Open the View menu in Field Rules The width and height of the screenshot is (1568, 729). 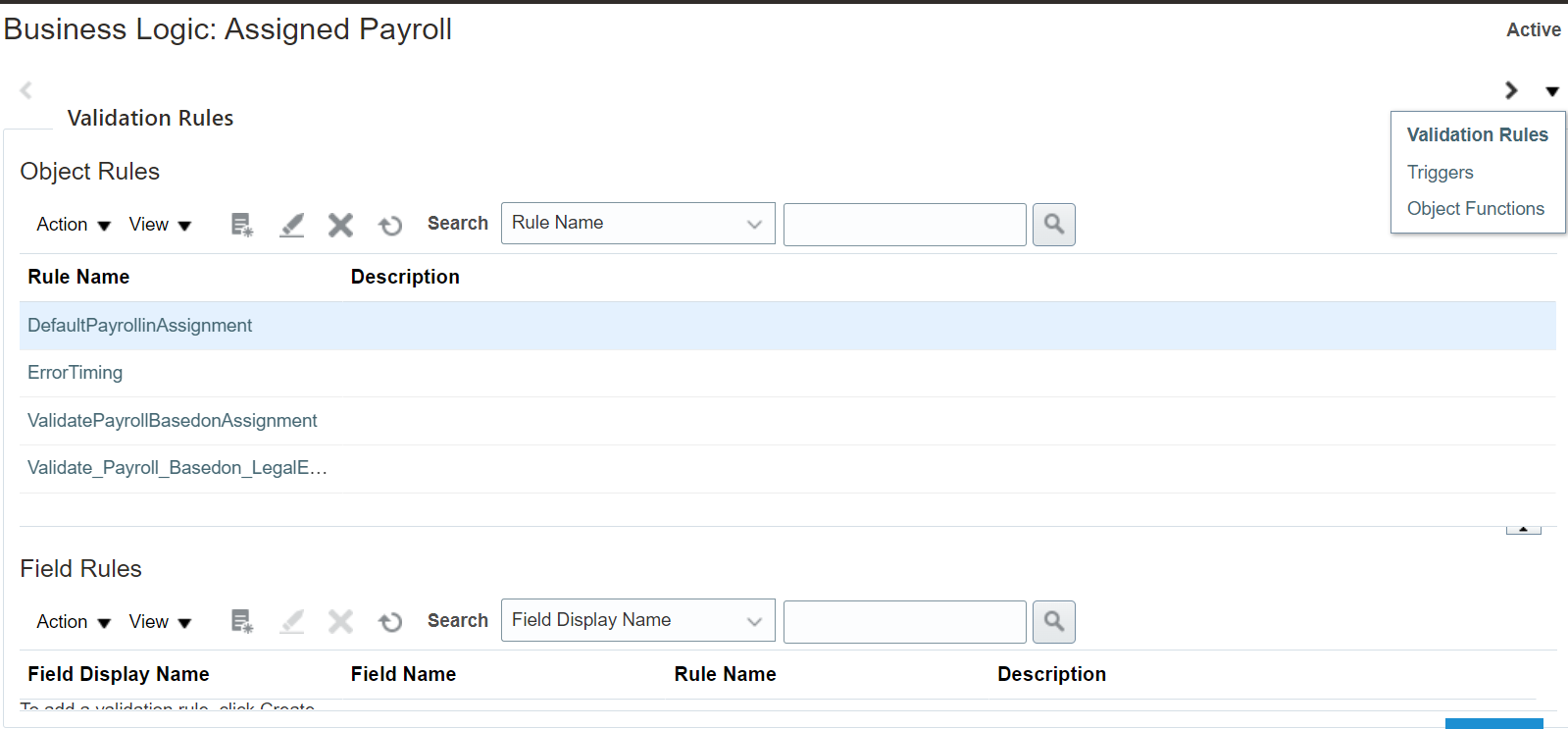tap(160, 622)
